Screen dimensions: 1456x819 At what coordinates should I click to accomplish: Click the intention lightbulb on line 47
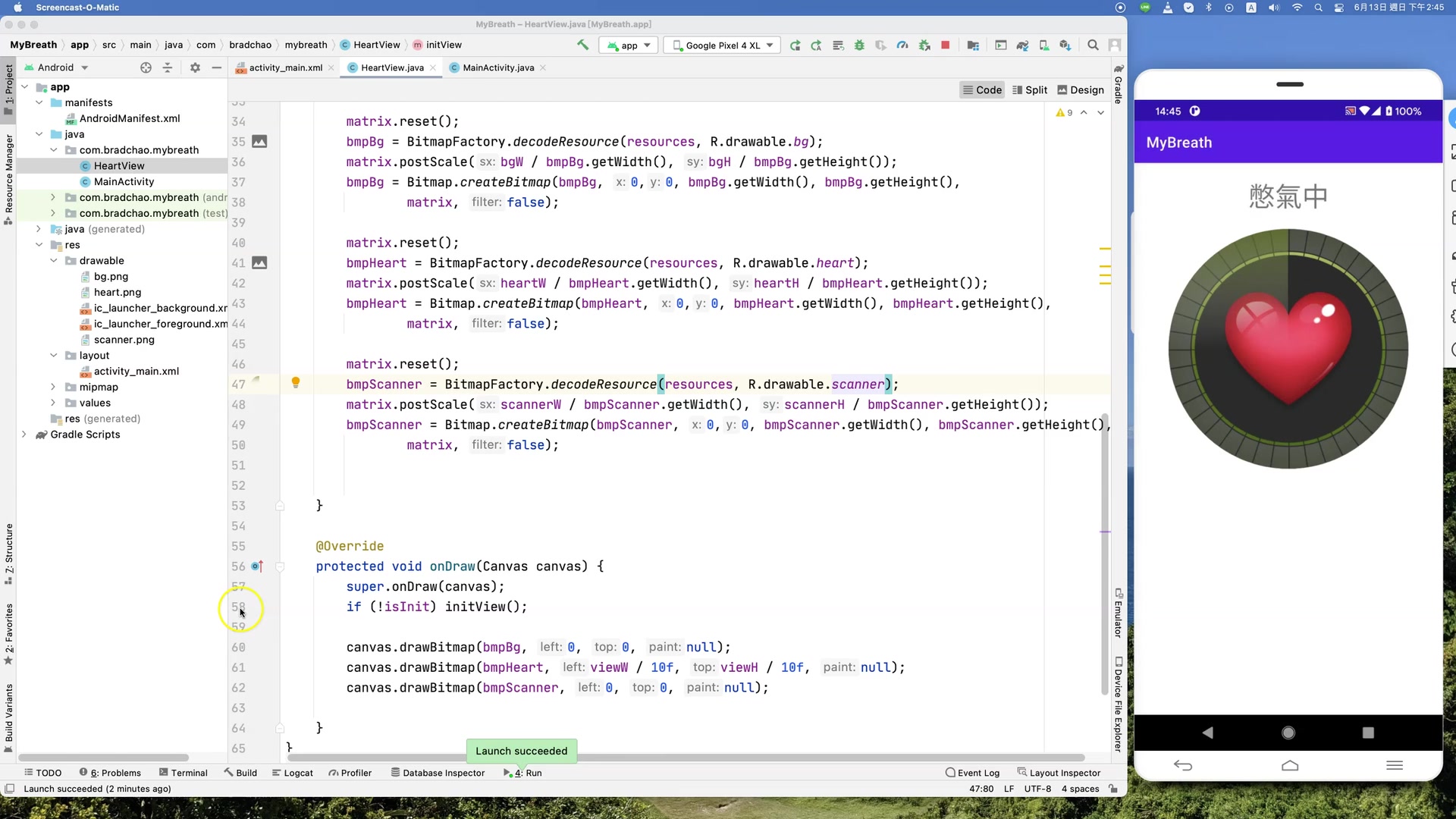pos(296,383)
